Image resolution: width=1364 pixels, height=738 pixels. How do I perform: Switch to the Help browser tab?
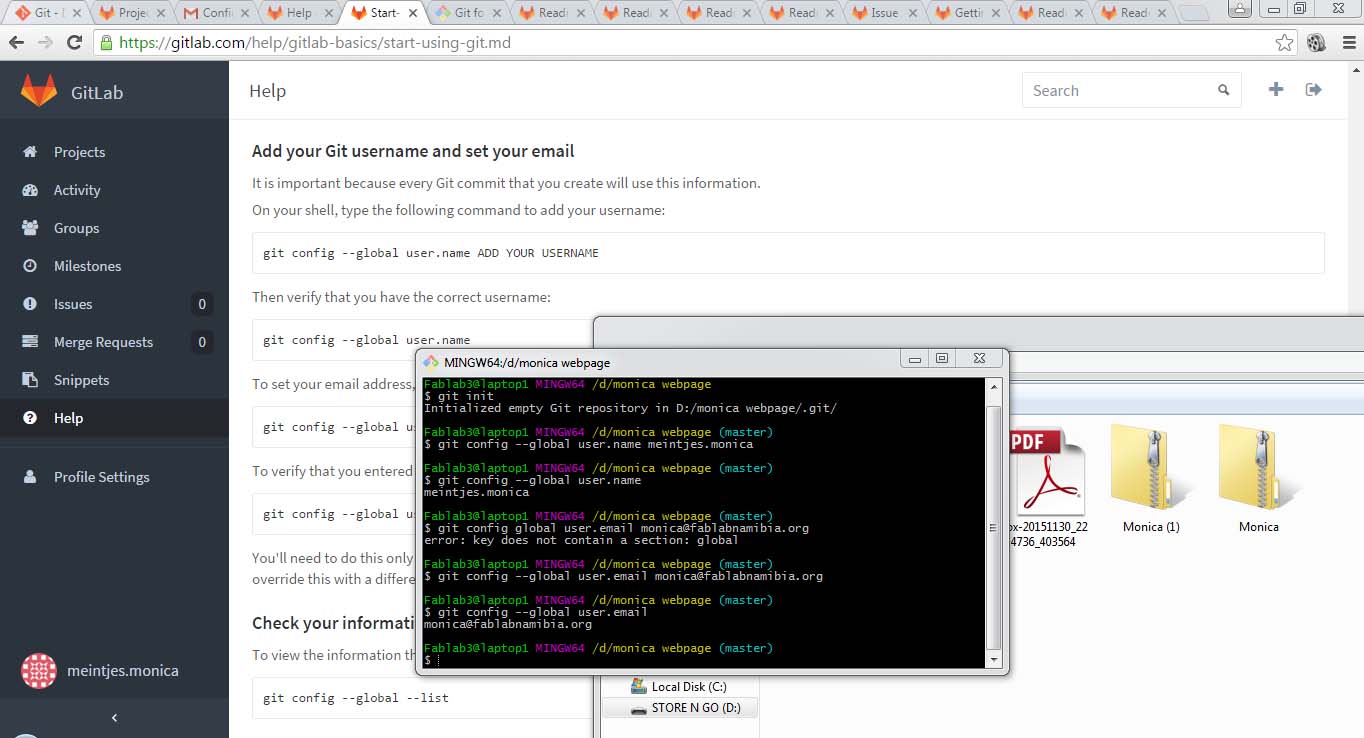point(298,13)
